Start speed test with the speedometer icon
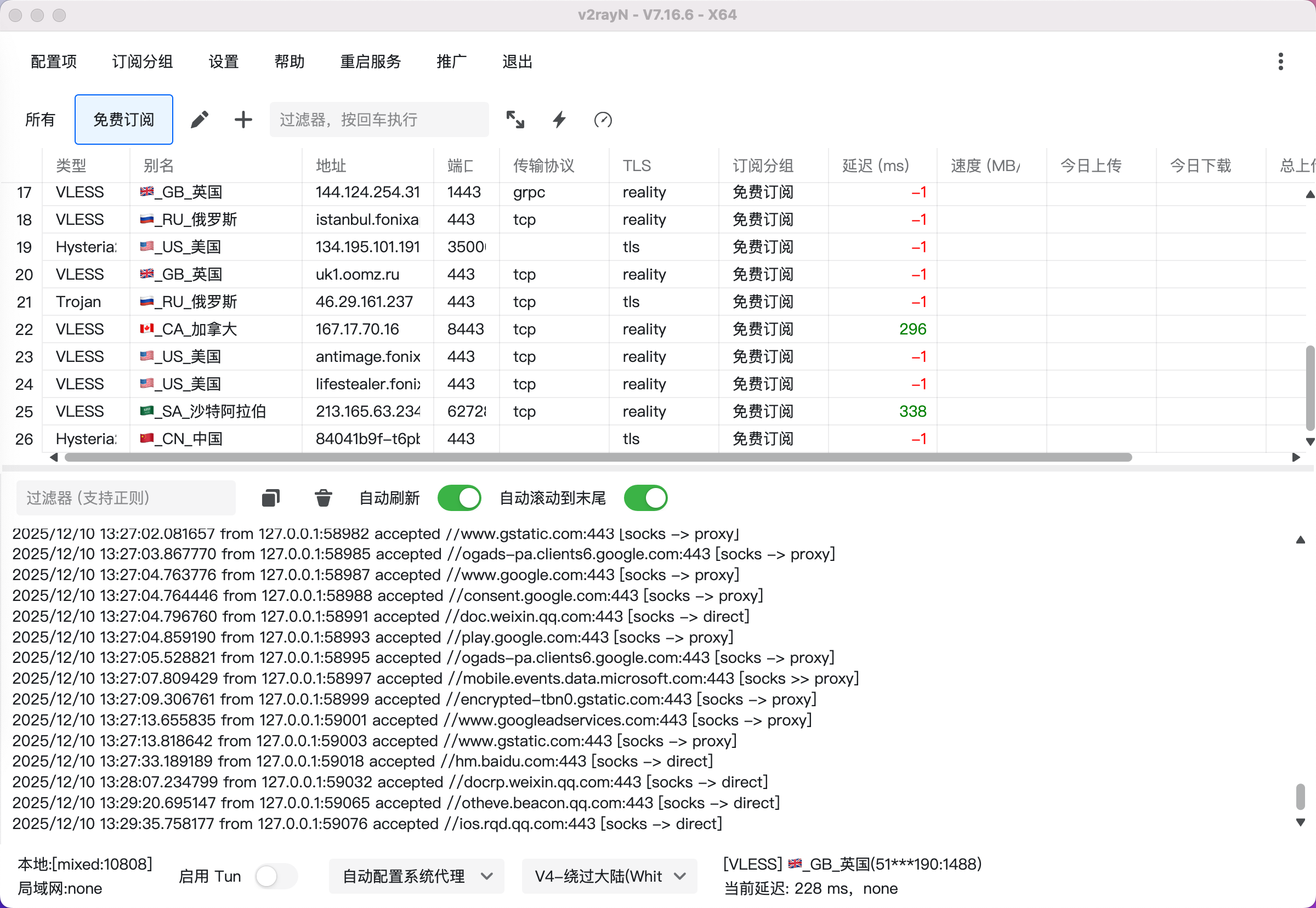This screenshot has height=908, width=1316. tap(603, 120)
